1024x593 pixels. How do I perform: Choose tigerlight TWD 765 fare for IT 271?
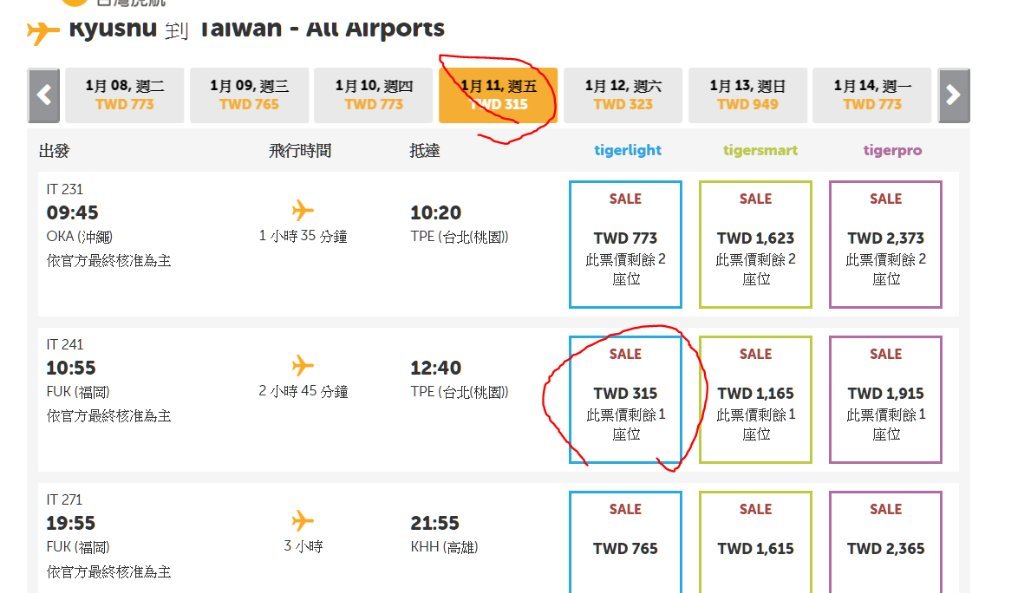coord(626,543)
